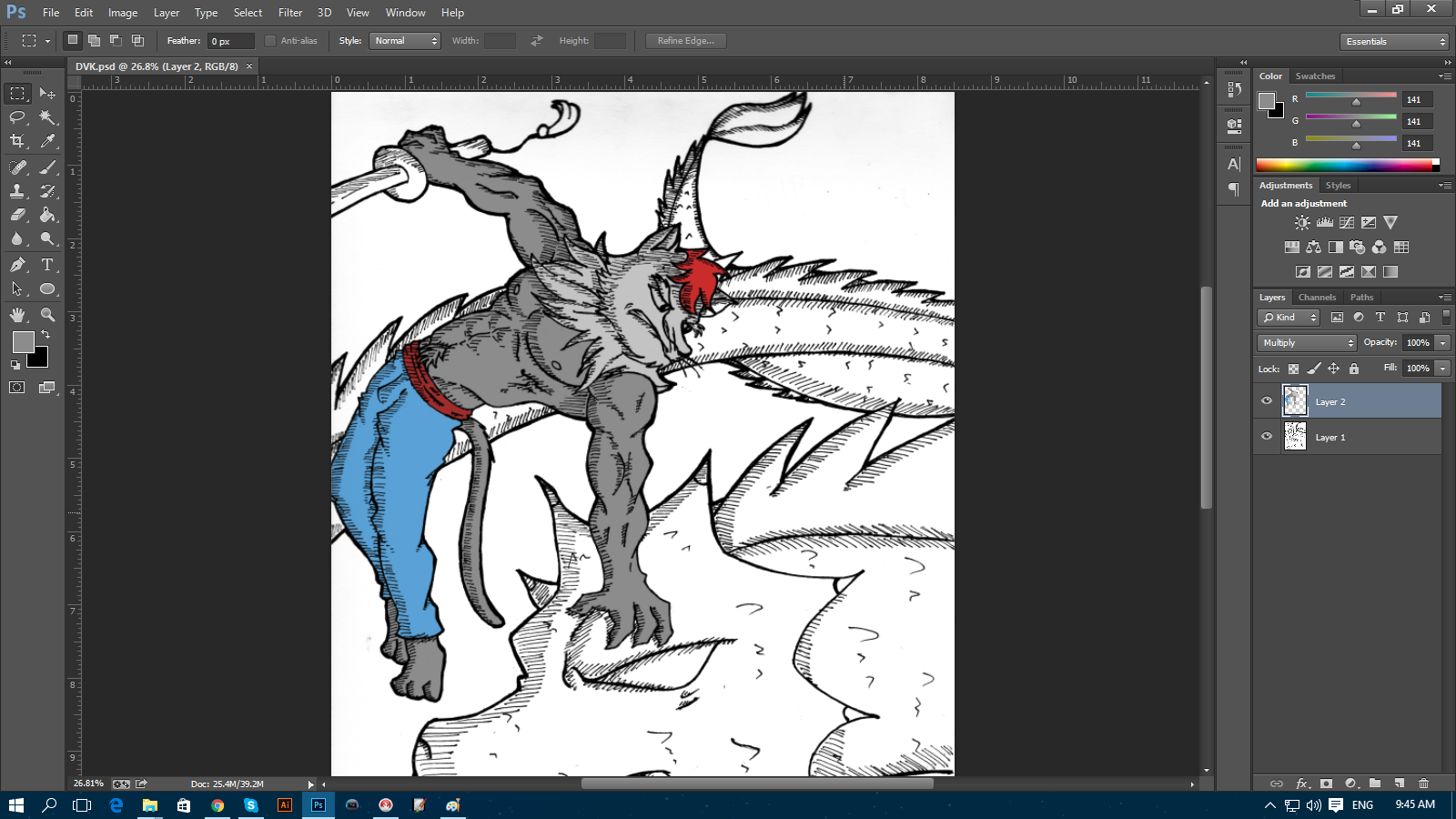Select the Paint Bucket tool
Image resolution: width=1456 pixels, height=819 pixels.
coord(47,215)
